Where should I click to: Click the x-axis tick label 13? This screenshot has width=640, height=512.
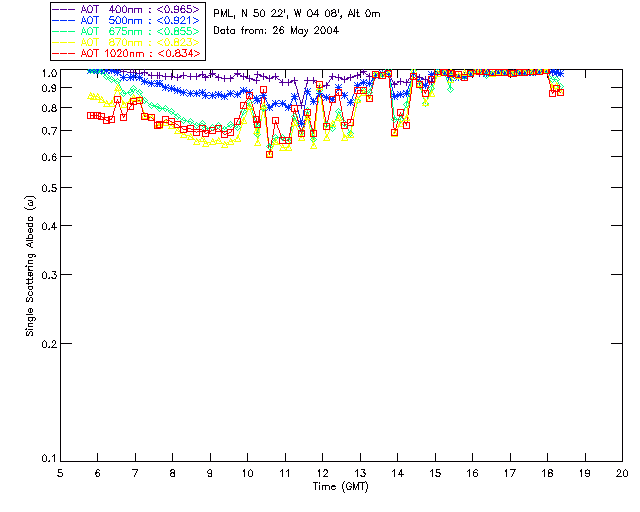tap(360, 473)
